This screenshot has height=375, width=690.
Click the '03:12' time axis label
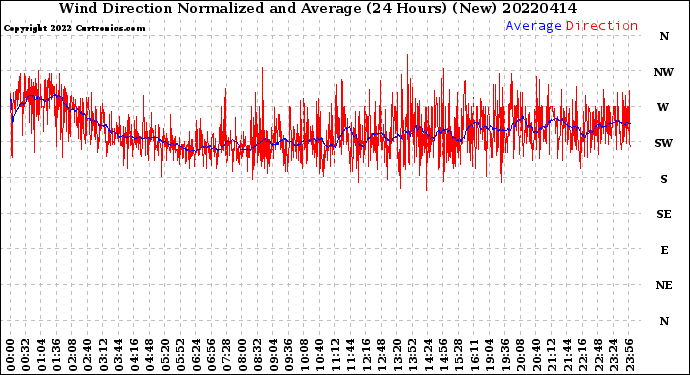pyautogui.click(x=103, y=355)
